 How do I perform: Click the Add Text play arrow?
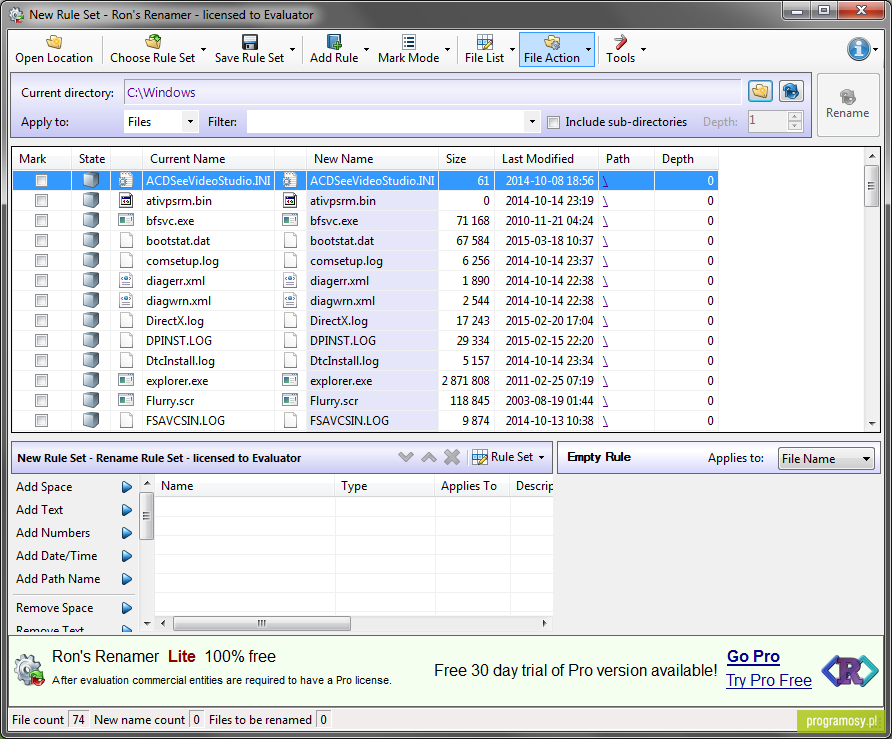tap(127, 510)
